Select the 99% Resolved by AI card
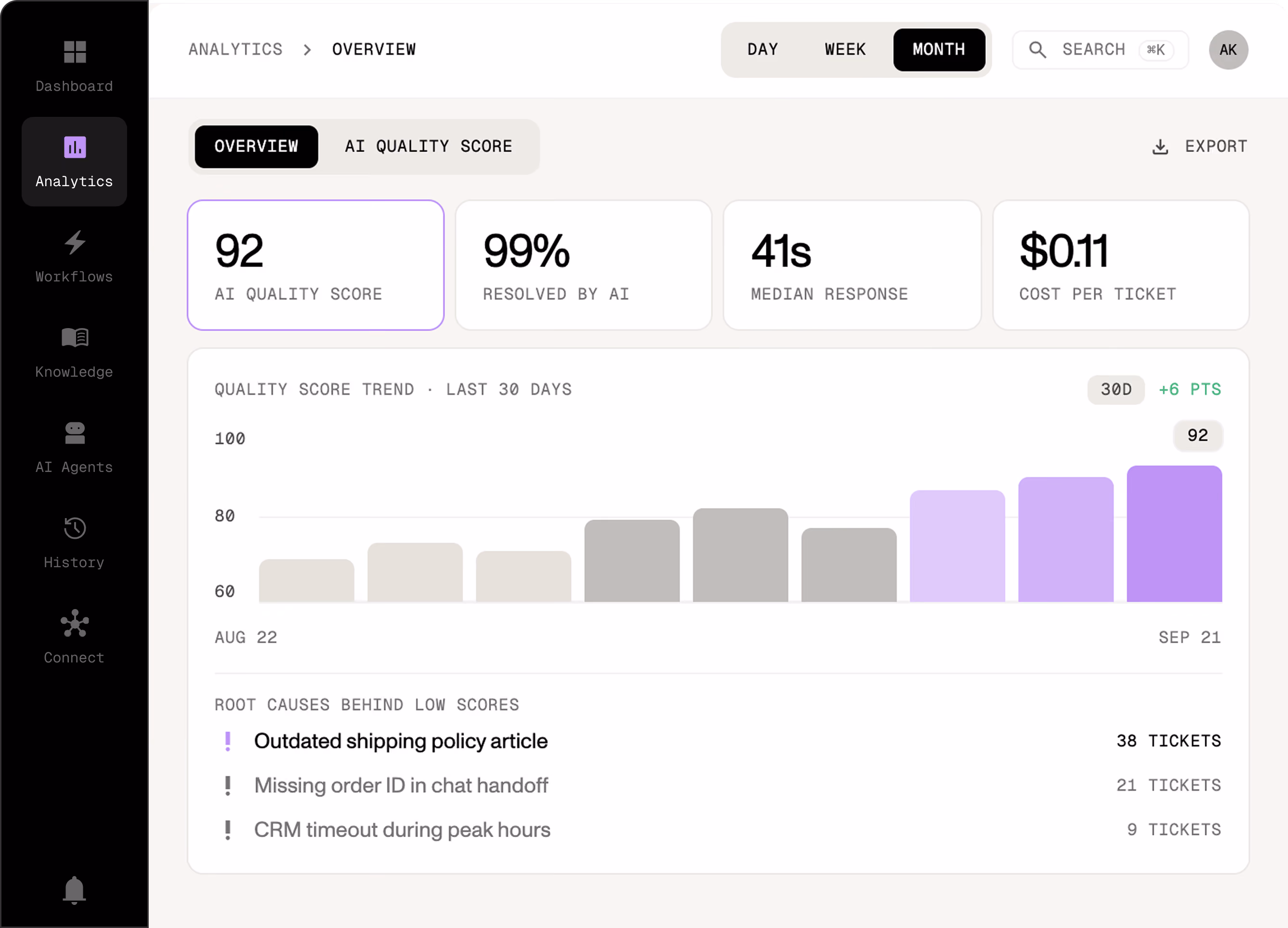The height and width of the screenshot is (928, 1288). pyautogui.click(x=583, y=265)
